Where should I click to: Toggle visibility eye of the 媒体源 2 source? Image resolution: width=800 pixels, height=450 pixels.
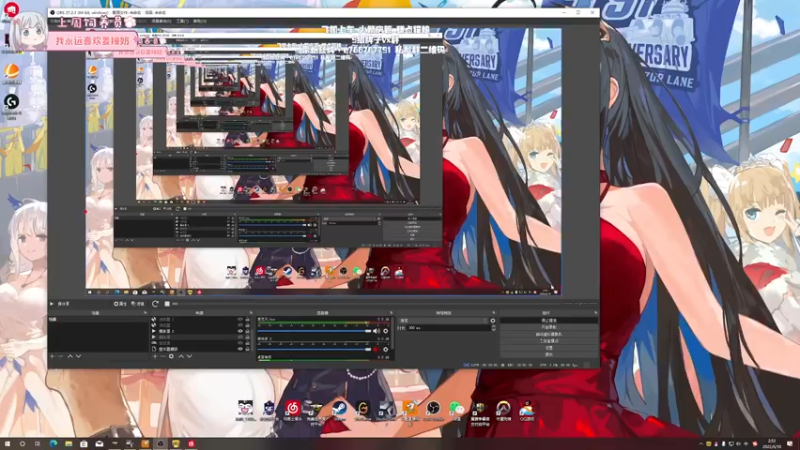click(x=240, y=331)
